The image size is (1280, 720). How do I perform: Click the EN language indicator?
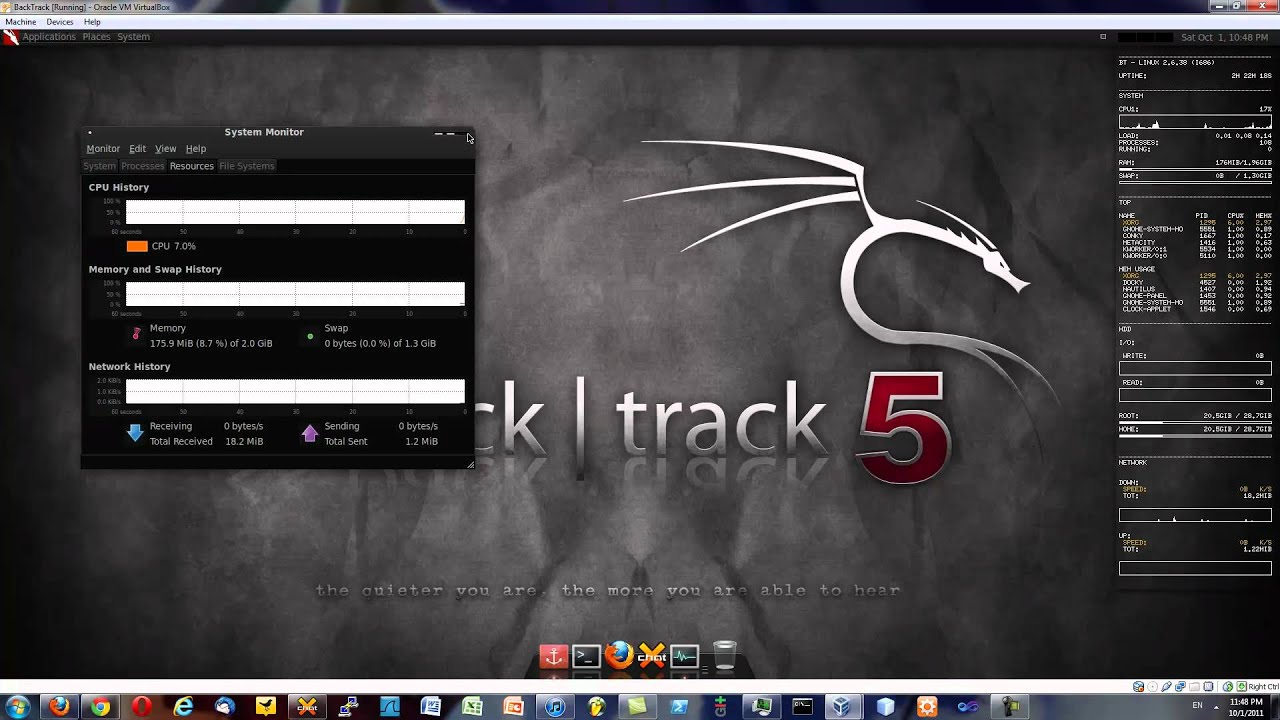pos(1198,706)
